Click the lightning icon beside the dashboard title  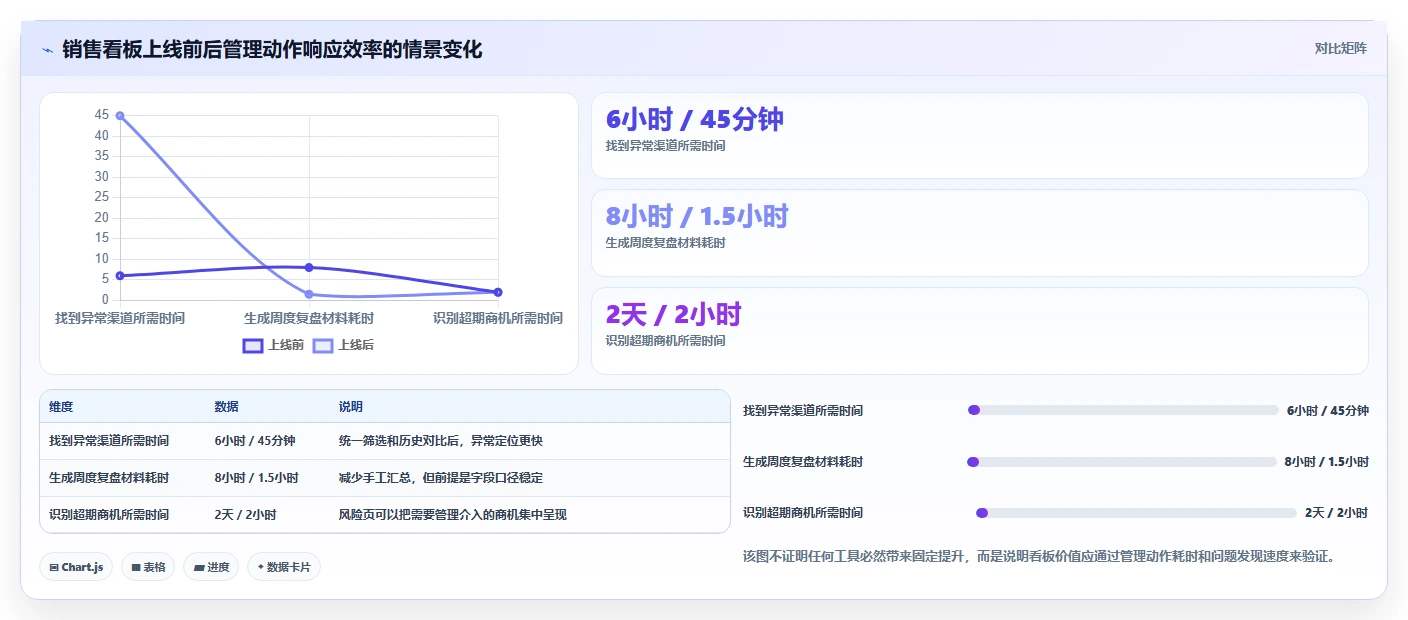point(47,50)
